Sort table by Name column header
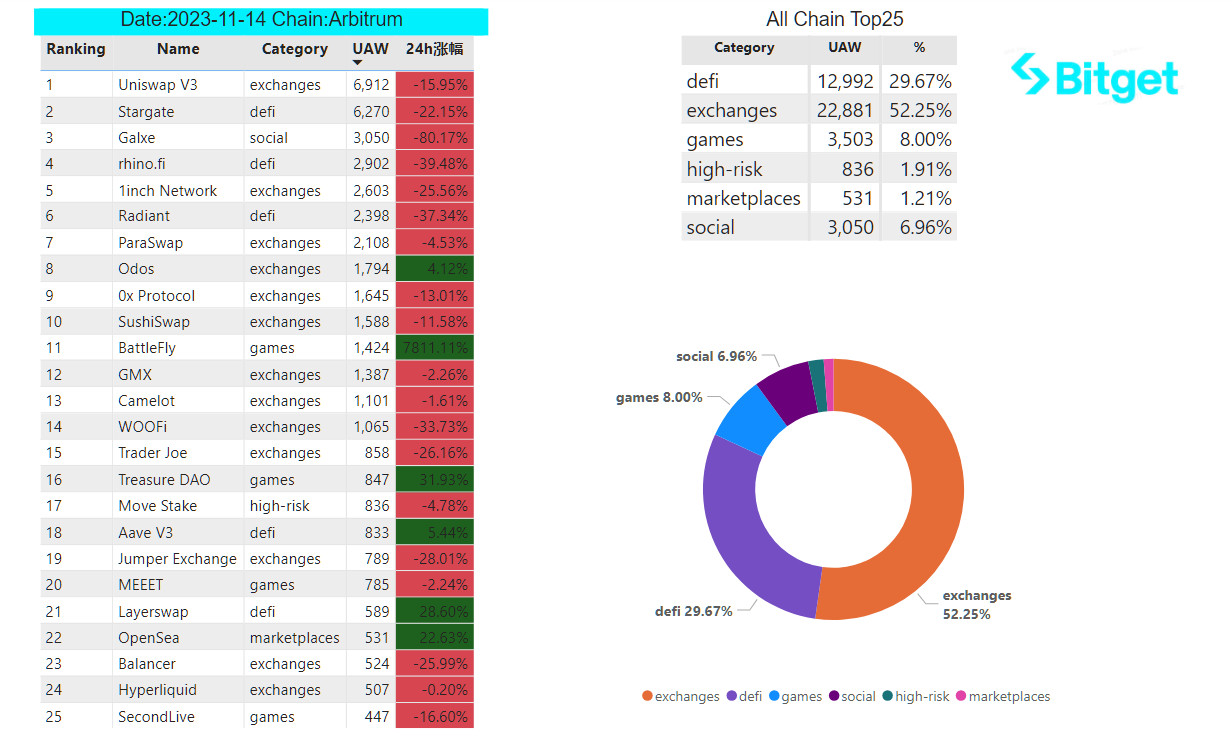Screen dimensions: 1231x733 pos(178,48)
